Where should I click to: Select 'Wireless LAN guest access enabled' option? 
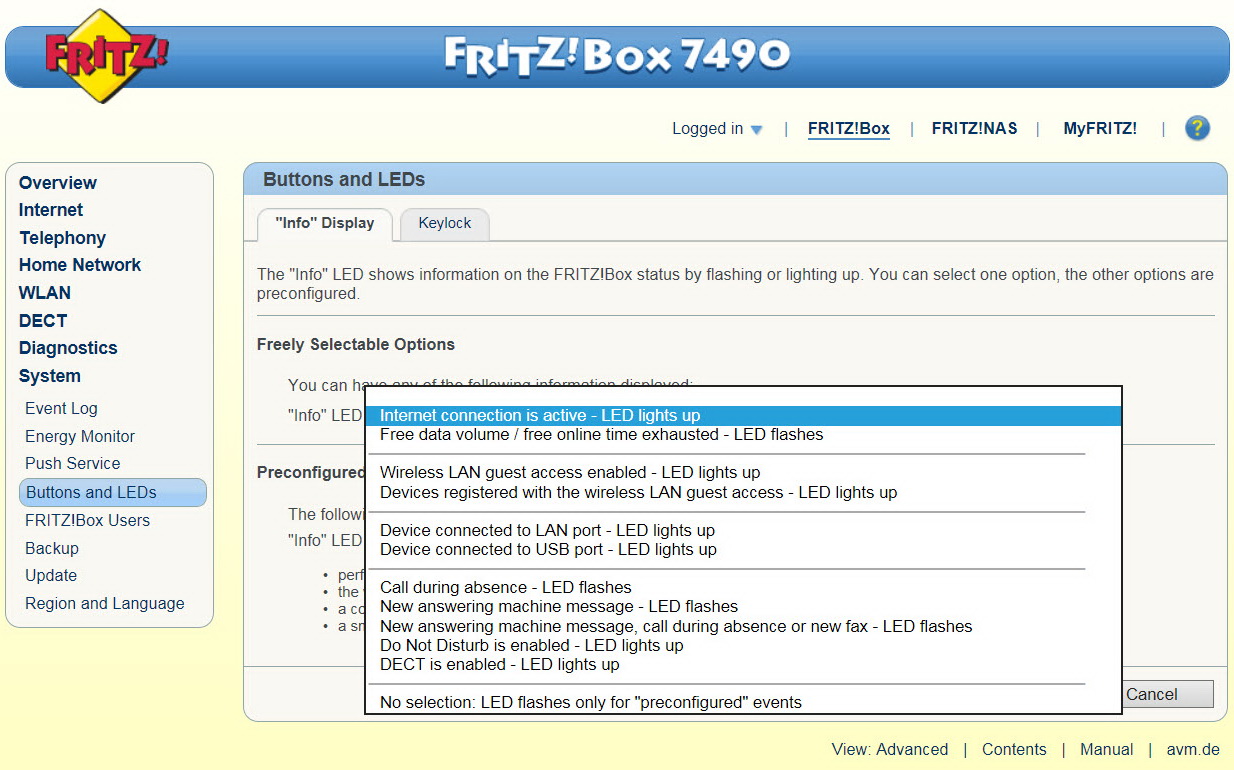(x=743, y=473)
